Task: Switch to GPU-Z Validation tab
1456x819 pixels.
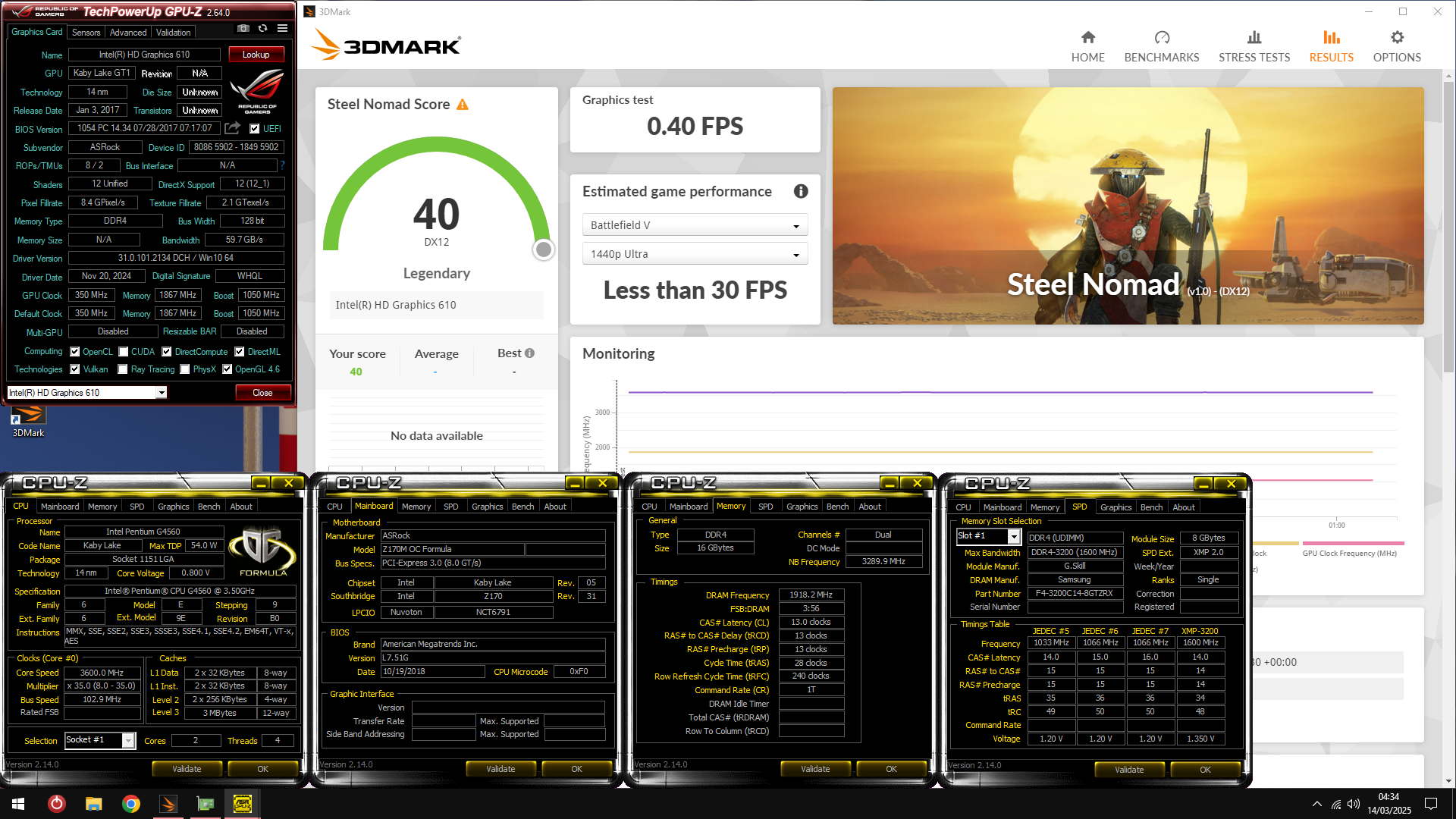Action: [174, 33]
